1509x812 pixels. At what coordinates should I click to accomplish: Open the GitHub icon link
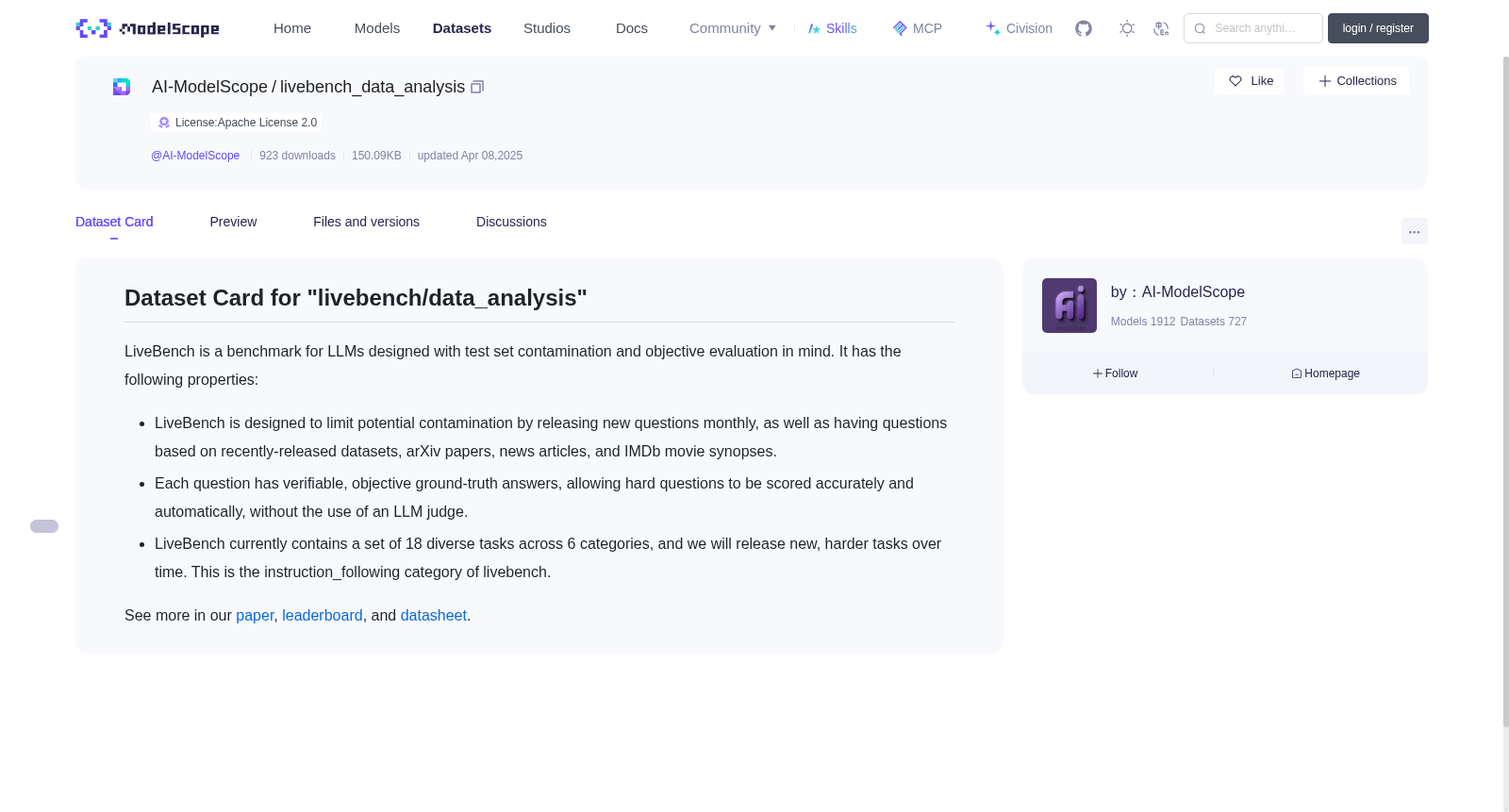point(1084,28)
